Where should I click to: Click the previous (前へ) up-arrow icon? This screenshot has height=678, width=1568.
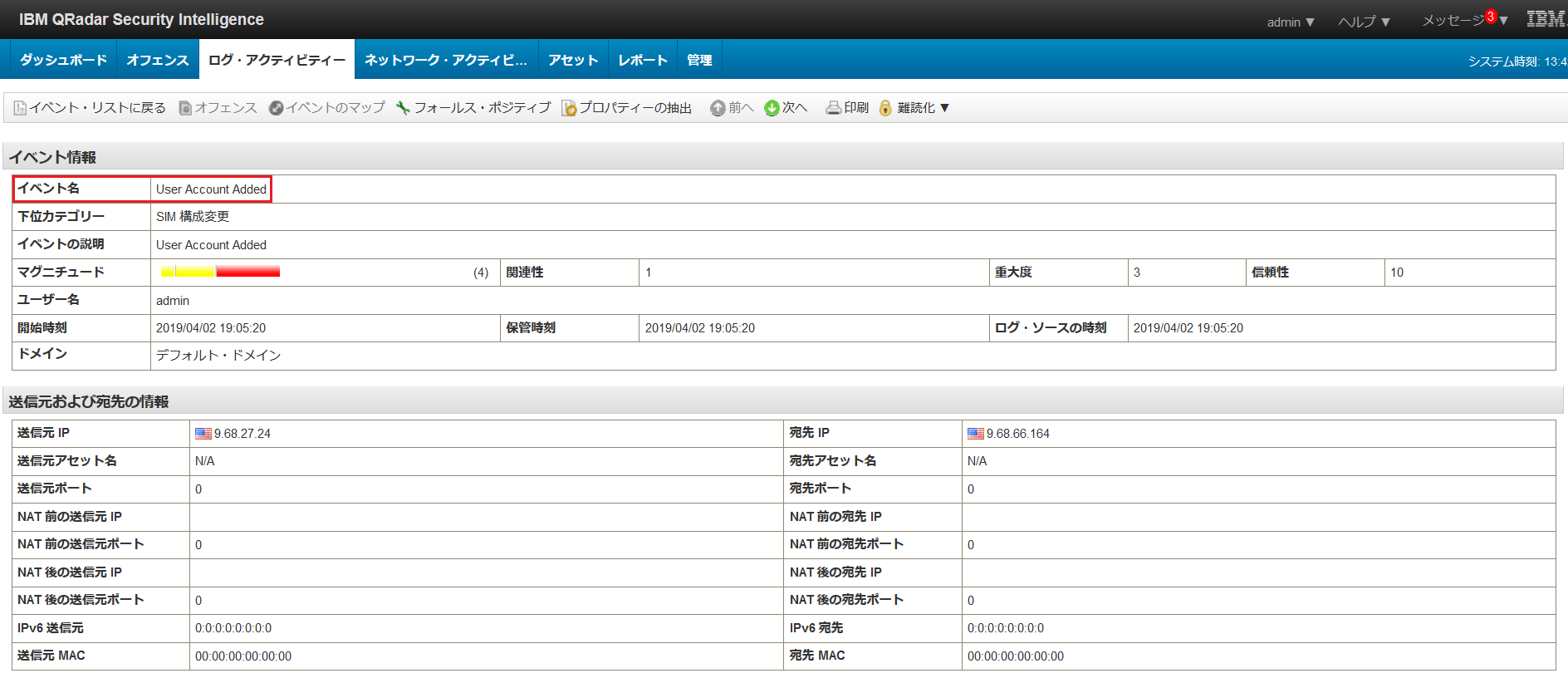coord(718,108)
